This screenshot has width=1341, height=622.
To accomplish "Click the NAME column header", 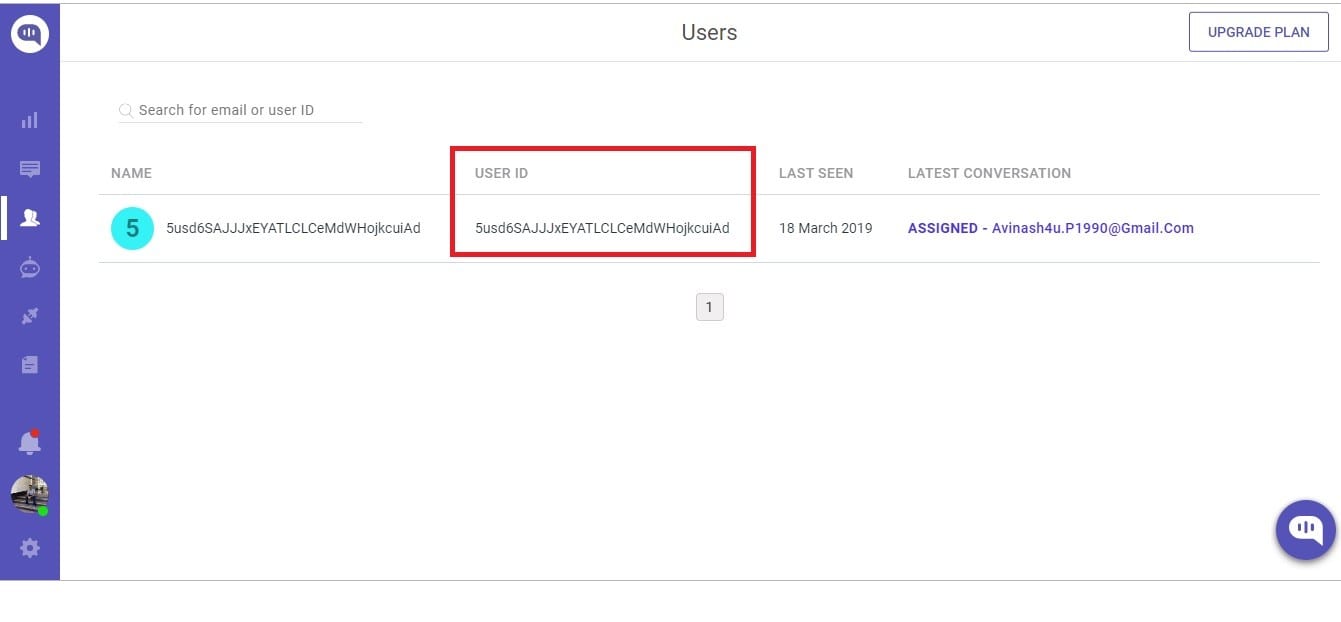I will pos(131,173).
